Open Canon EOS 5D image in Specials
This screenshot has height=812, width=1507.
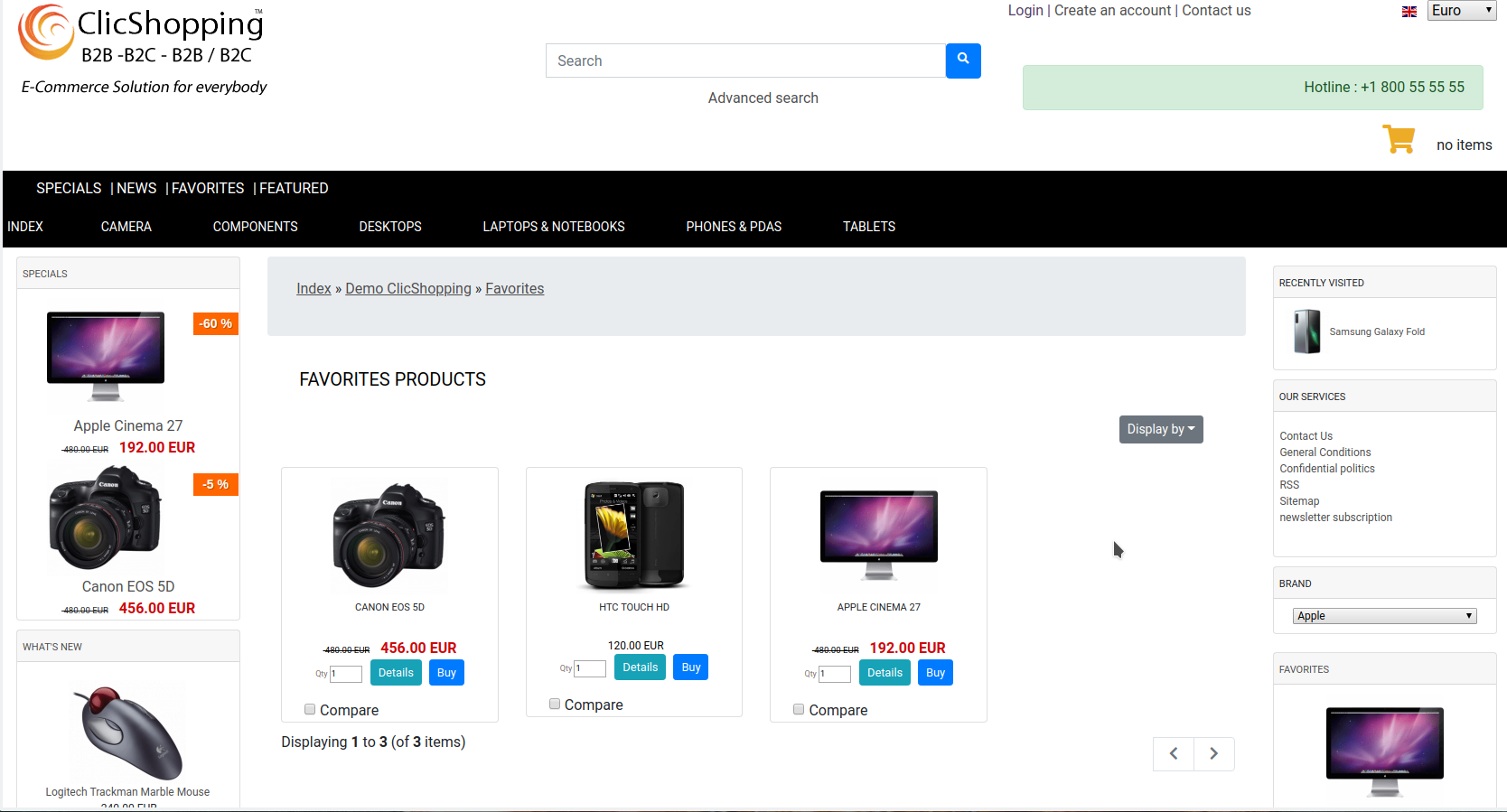[x=105, y=518]
